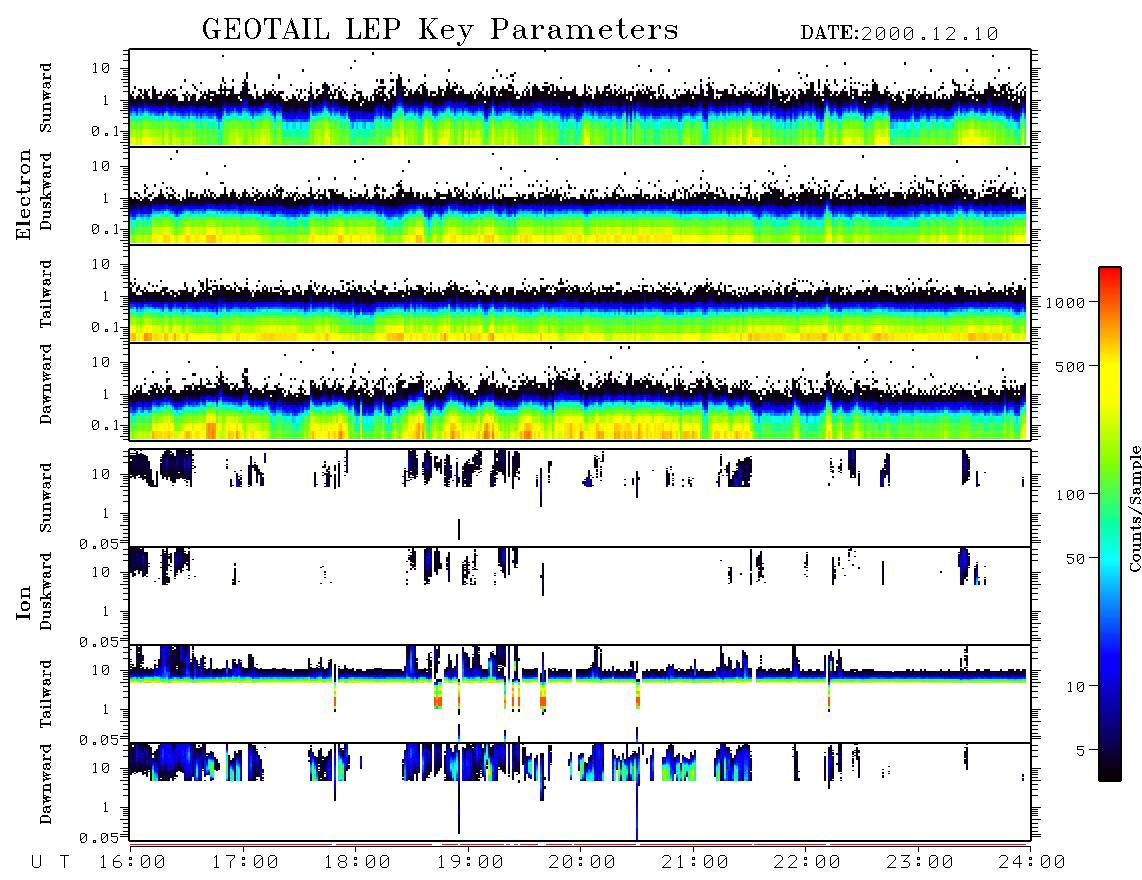Screen dimensions: 1142x880
Task: Select the "1000" colorbar tick value
Action: [x=1065, y=303]
